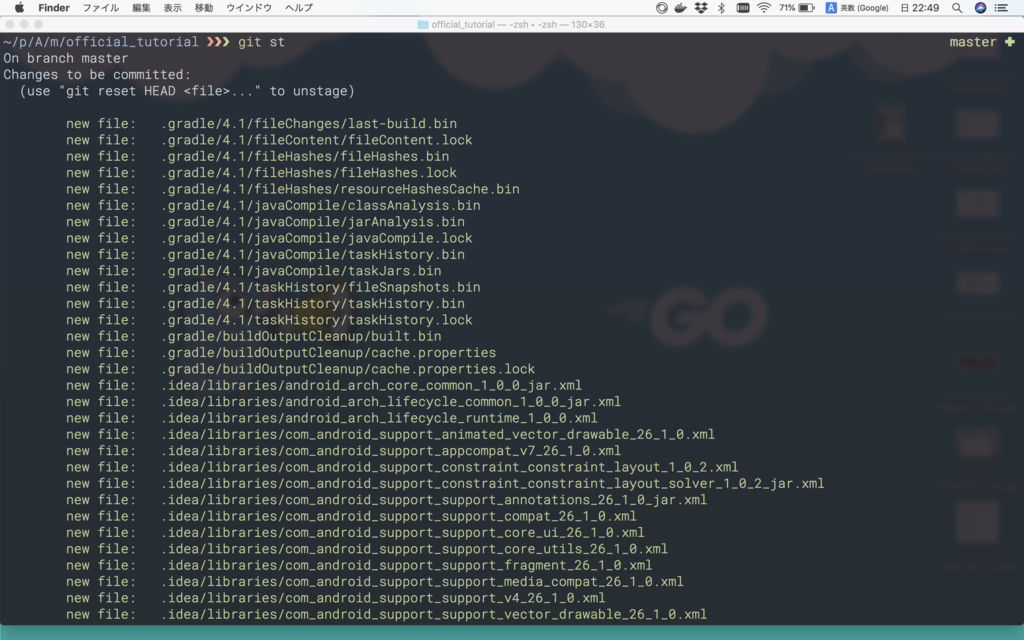Click the fileContent/fileContent.lock line
Viewport: 1024px width, 640px height.
[x=269, y=140]
